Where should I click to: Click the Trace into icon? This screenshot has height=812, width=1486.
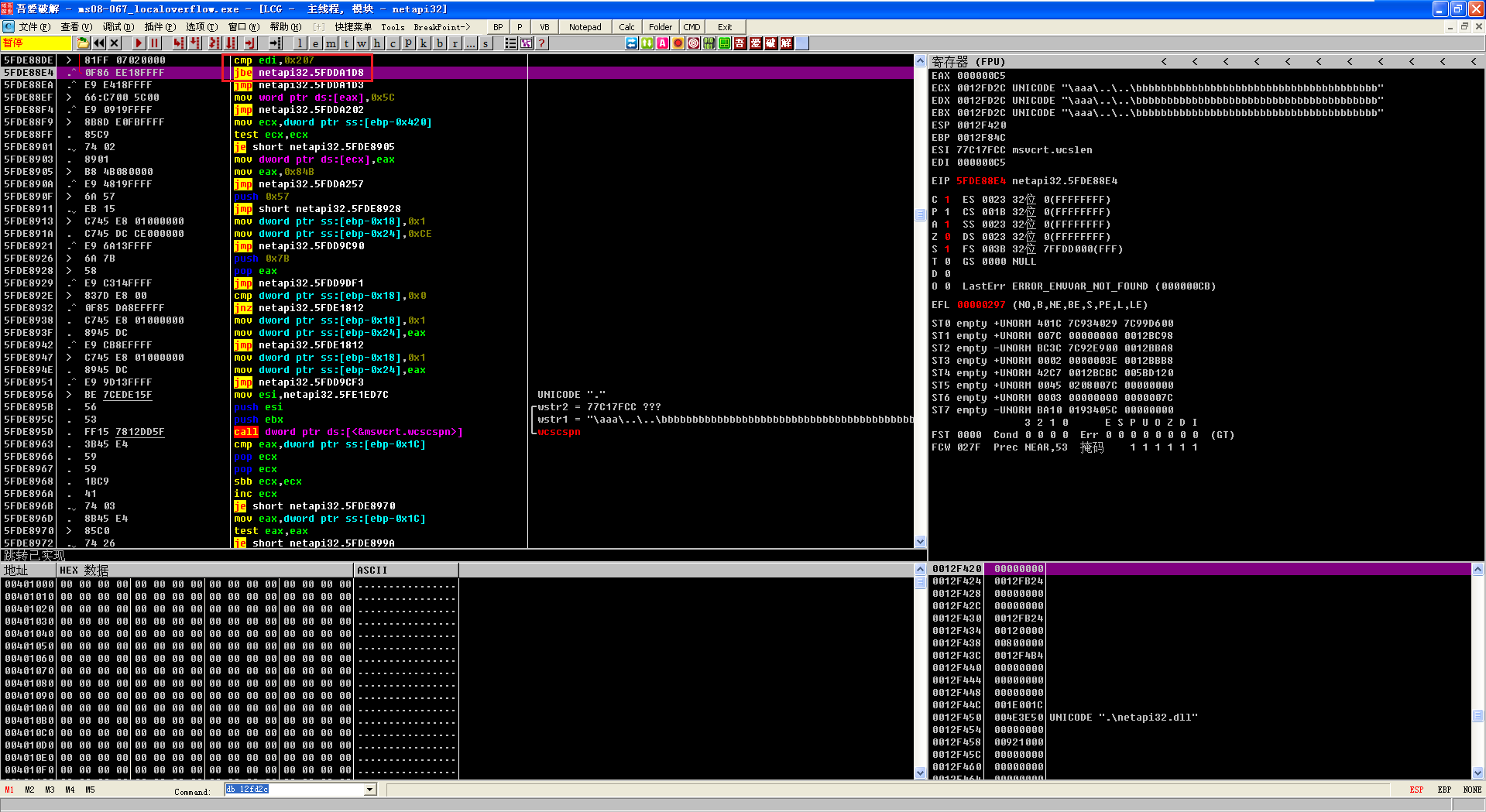(214, 43)
